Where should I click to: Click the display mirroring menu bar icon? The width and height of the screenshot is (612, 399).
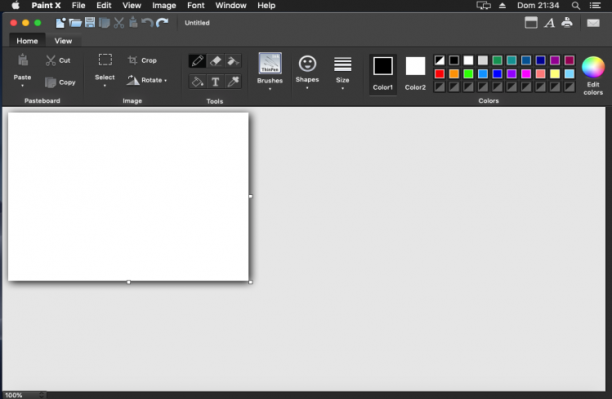[483, 5]
